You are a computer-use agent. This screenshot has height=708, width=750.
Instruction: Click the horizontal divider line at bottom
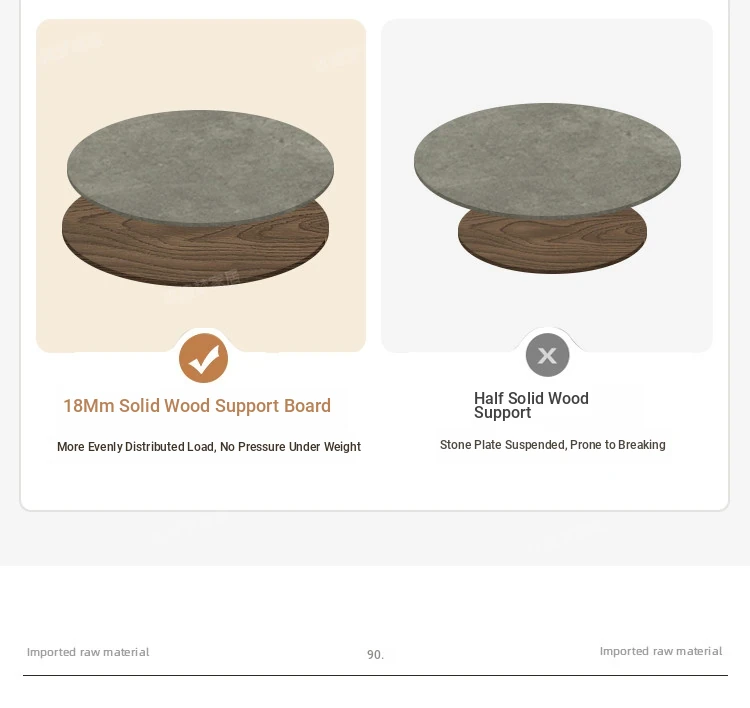(375, 675)
